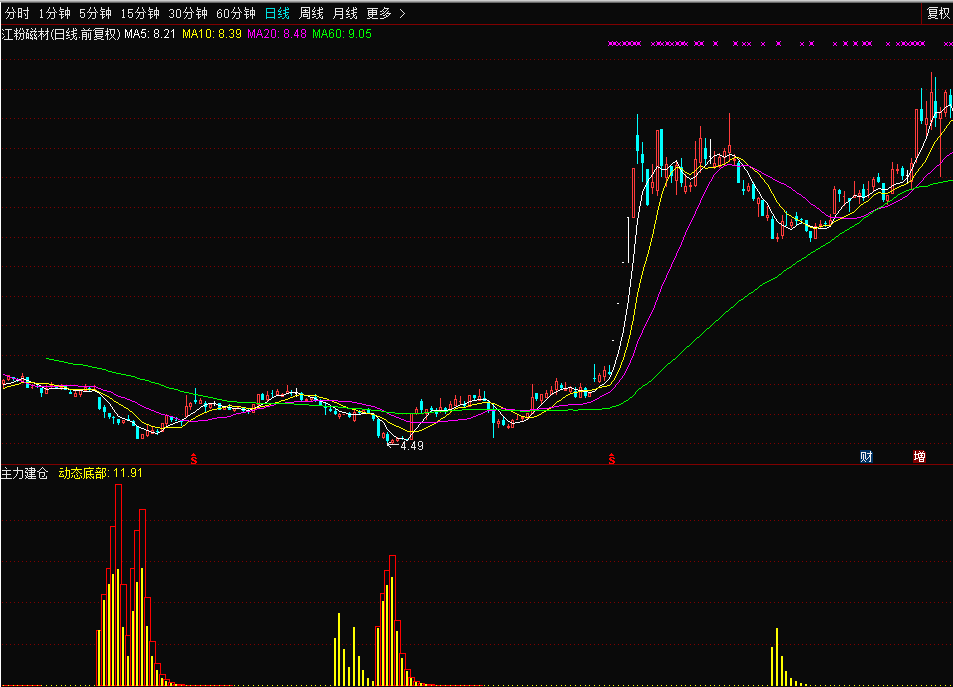Click the 主力建仓 indicator name
Image resolution: width=953 pixels, height=687 pixels.
25,473
